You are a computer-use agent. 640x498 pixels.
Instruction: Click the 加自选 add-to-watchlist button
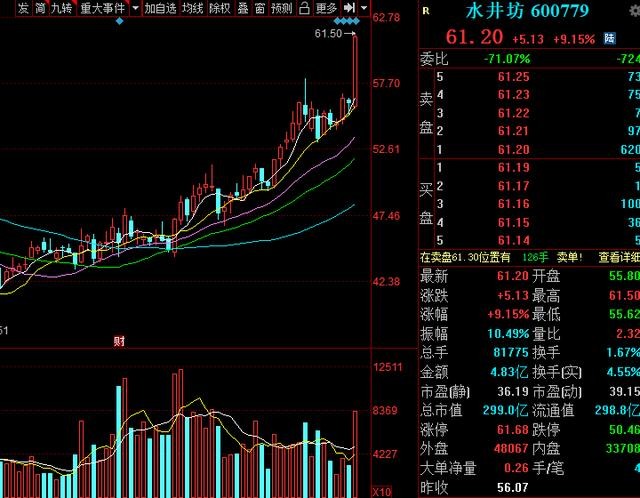[x=160, y=8]
